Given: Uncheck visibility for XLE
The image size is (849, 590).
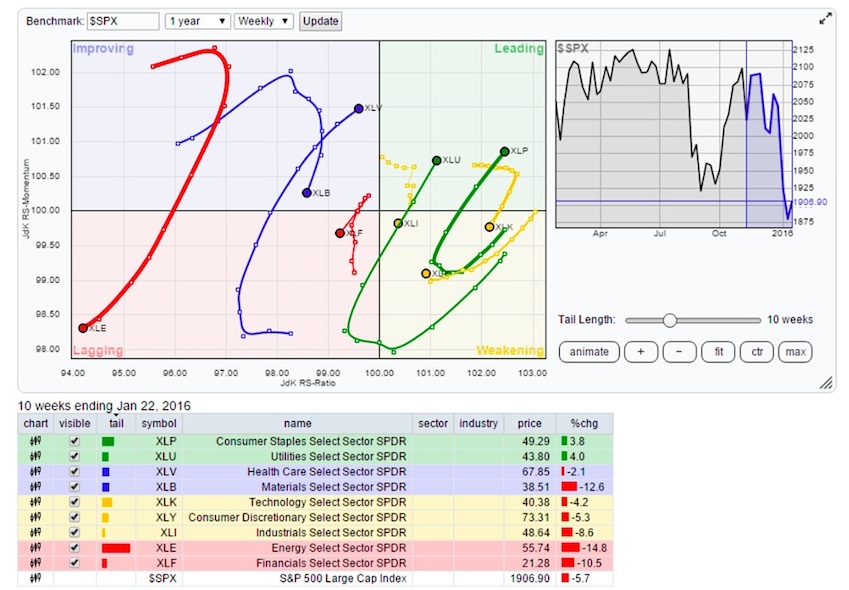Looking at the screenshot, I should tap(75, 547).
